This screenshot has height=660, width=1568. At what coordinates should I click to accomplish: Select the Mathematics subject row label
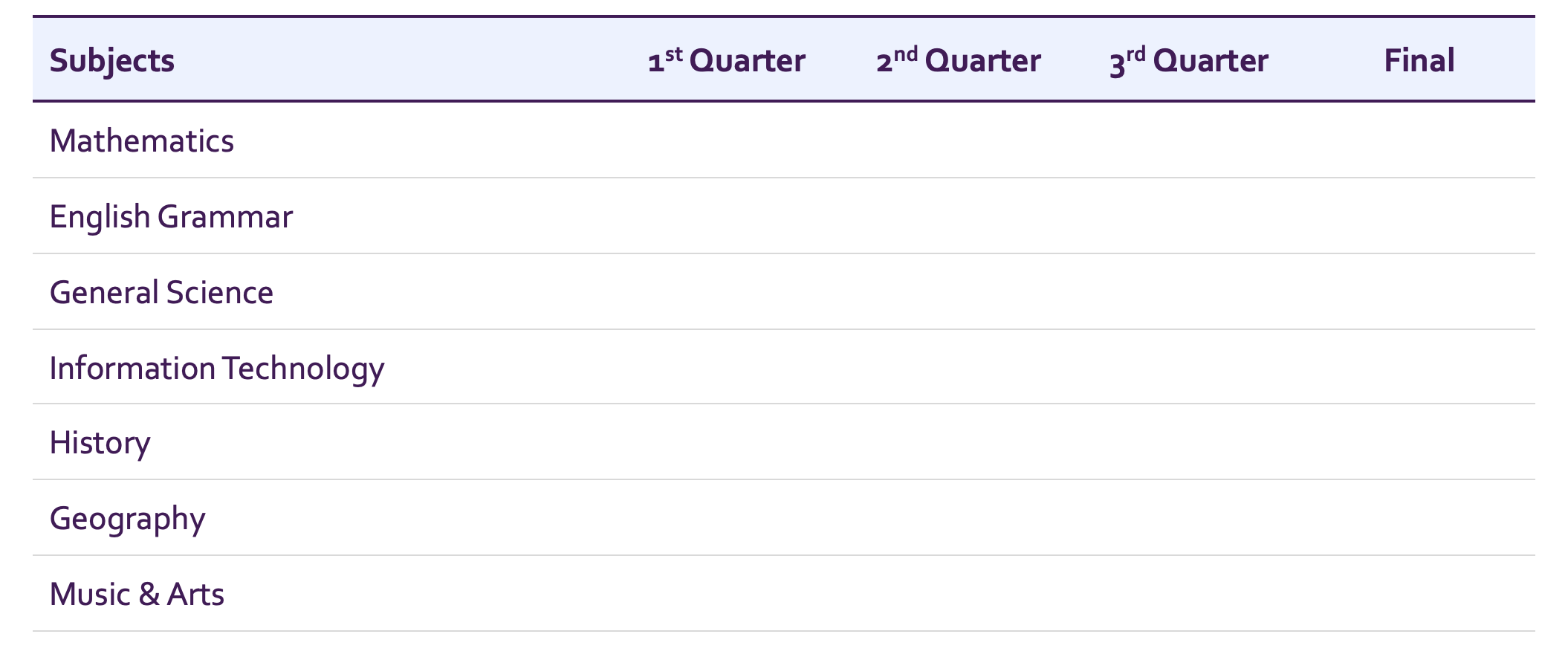pyautogui.click(x=142, y=140)
